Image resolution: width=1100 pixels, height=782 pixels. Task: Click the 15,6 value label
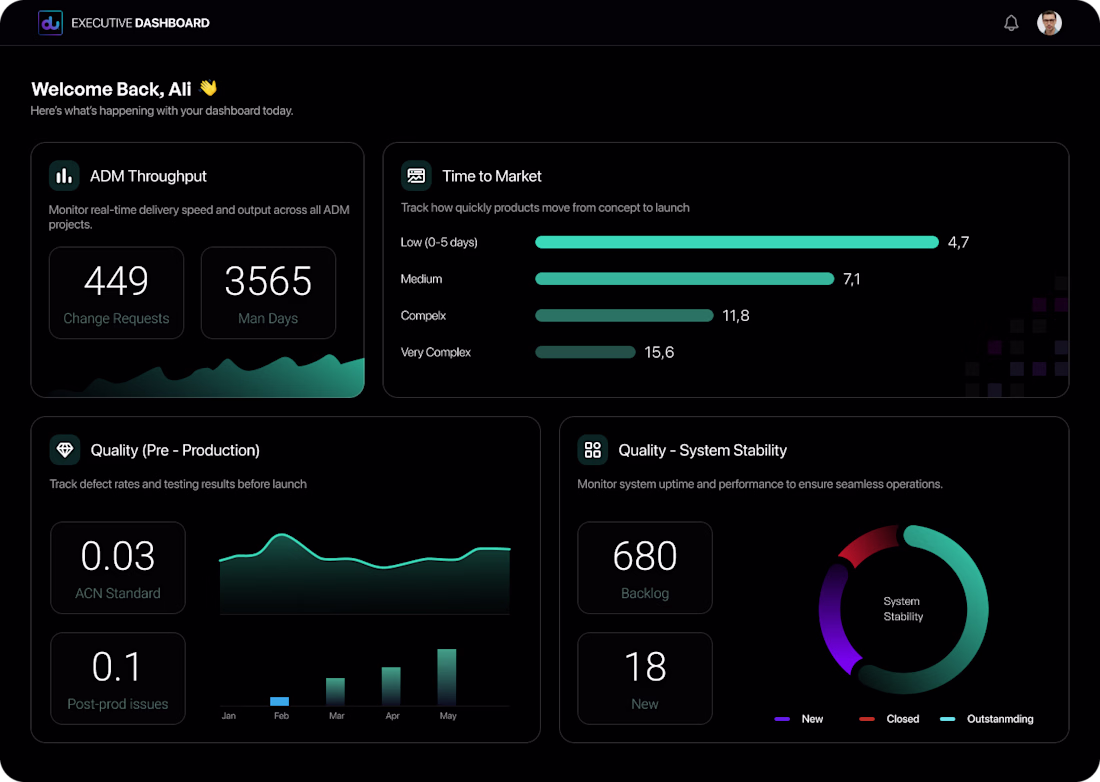pos(659,352)
